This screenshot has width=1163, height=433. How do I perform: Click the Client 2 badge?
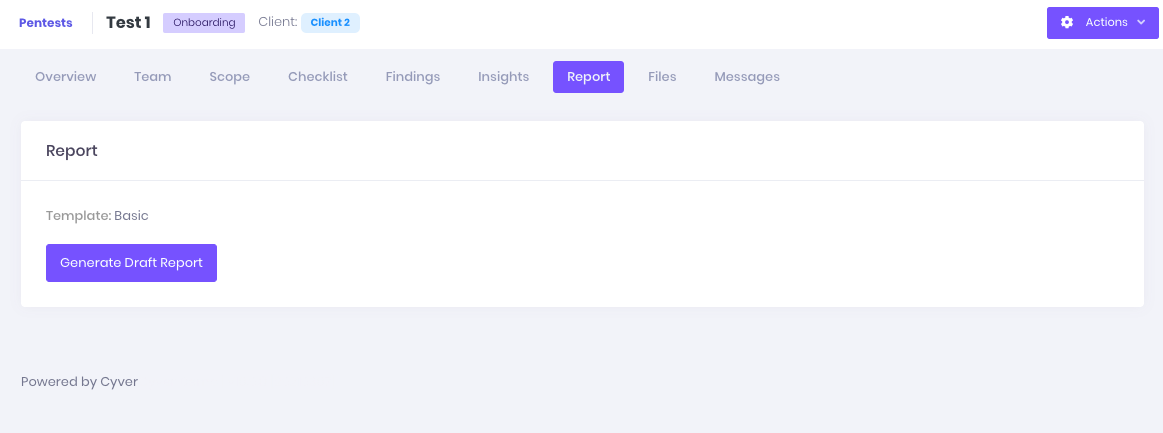click(330, 23)
